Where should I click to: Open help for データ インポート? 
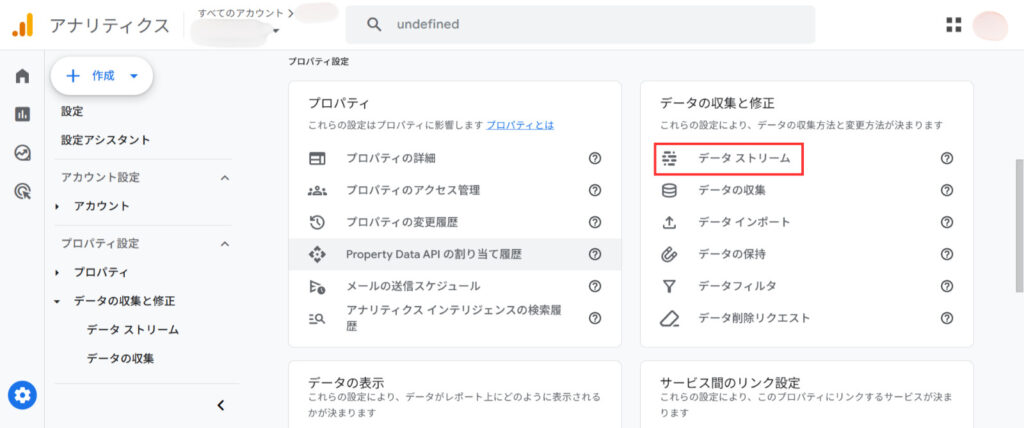(947, 222)
